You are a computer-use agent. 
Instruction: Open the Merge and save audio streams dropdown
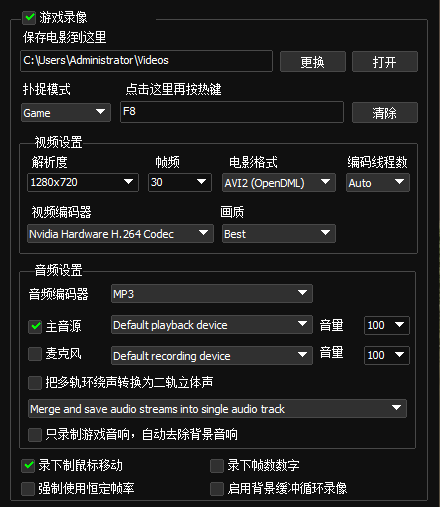click(x=217, y=408)
